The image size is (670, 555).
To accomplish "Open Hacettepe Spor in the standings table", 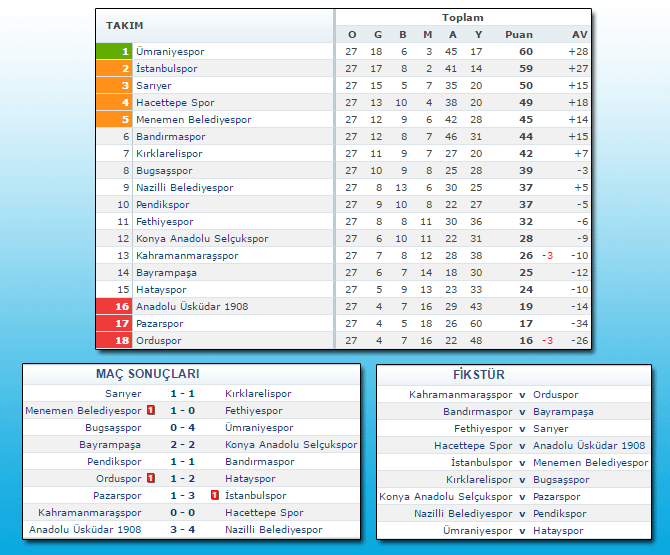I will (x=175, y=102).
